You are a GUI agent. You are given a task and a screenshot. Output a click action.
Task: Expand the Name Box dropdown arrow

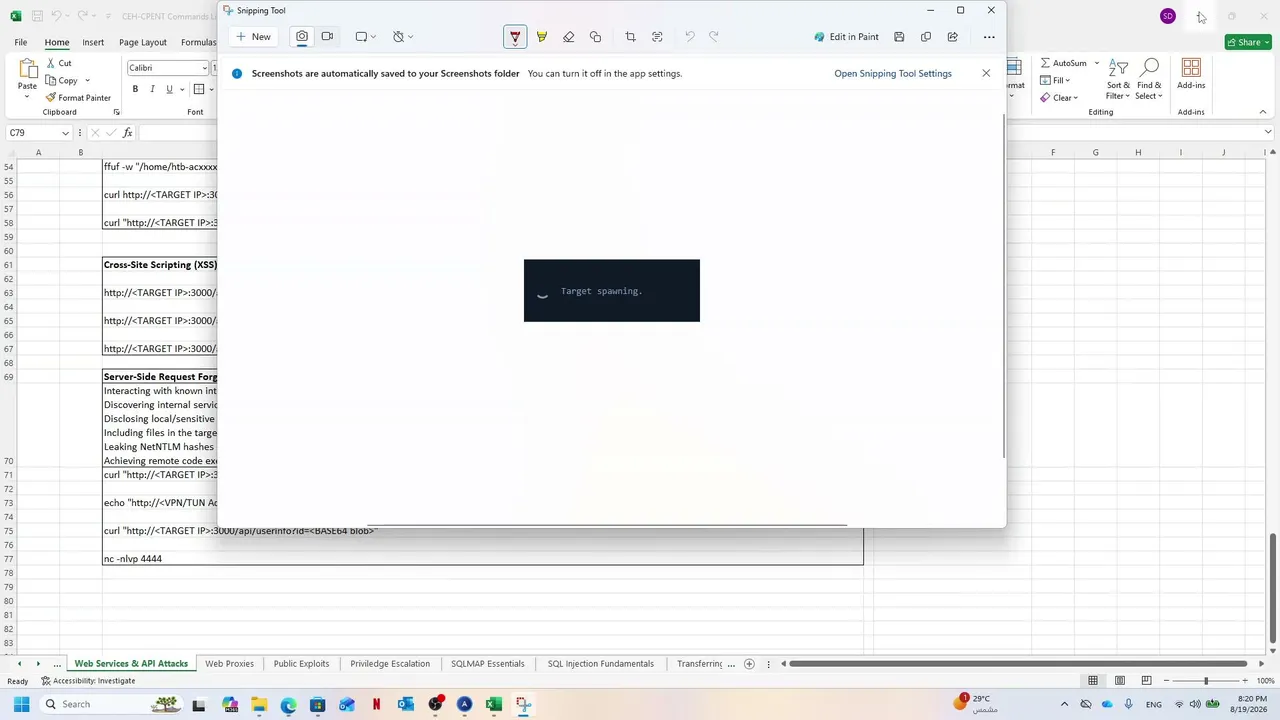[66, 133]
